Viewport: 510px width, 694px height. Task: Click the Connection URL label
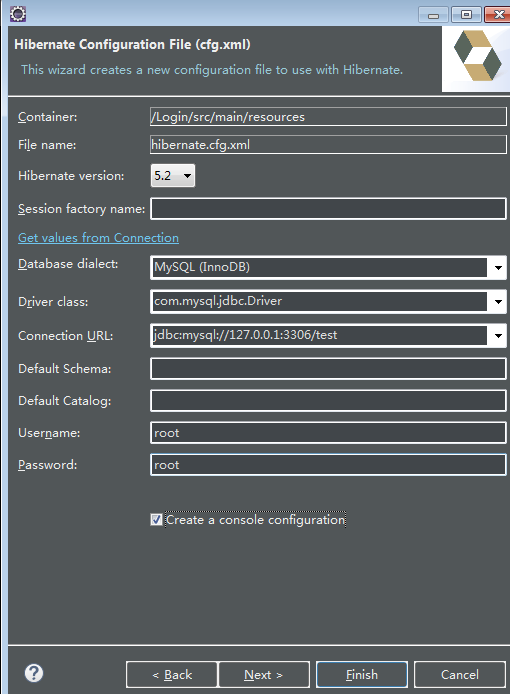[66, 336]
